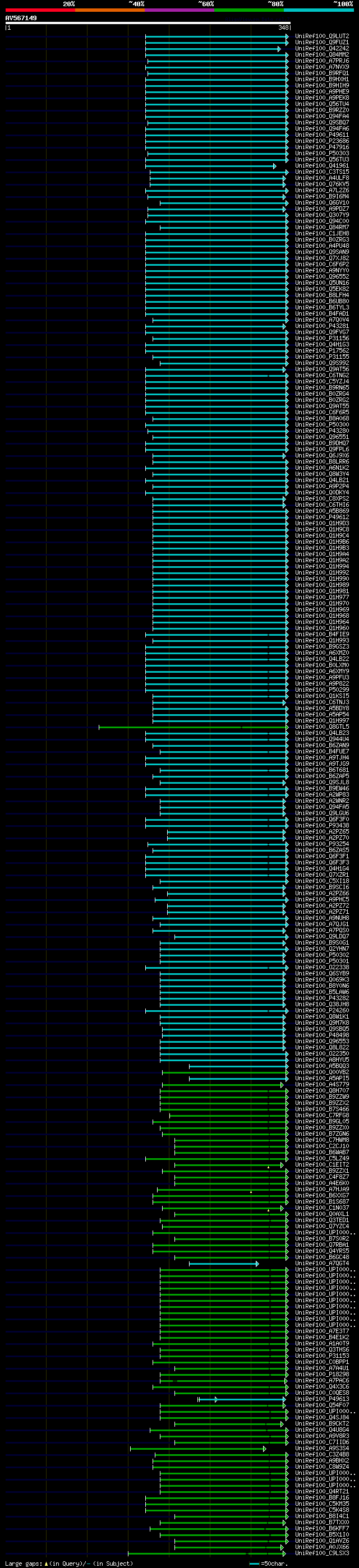Open hit UniRef100_Q56TU4
The height and width of the screenshot is (1568, 359).
tap(323, 104)
